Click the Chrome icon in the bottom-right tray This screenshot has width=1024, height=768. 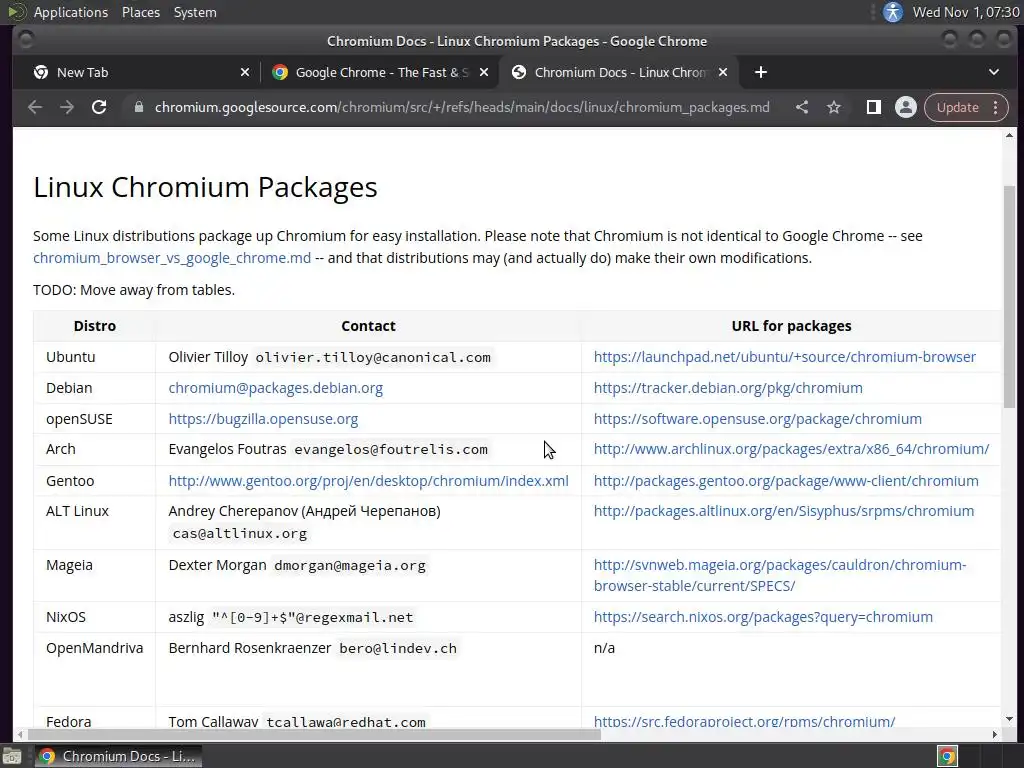[x=948, y=756]
